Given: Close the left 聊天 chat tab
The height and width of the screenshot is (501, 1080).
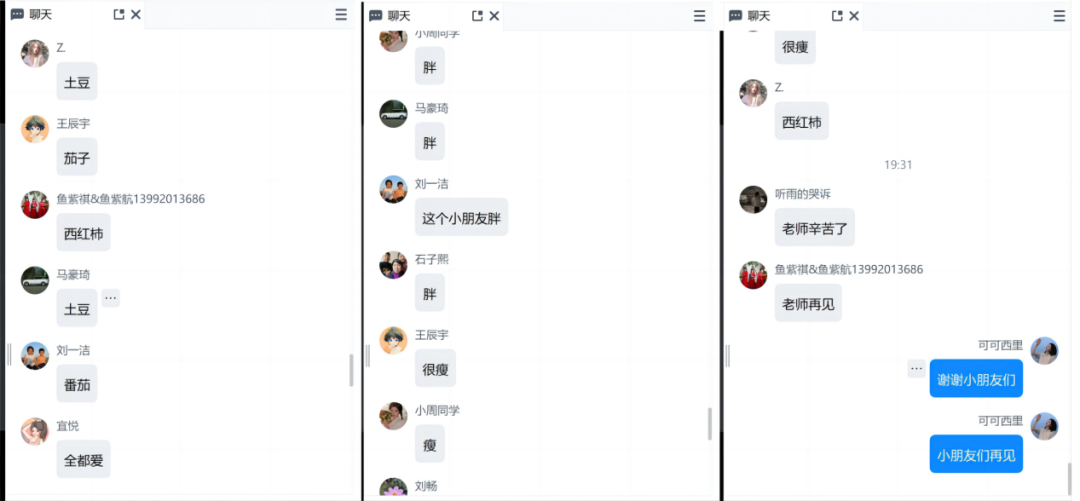Looking at the screenshot, I should pos(136,14).
